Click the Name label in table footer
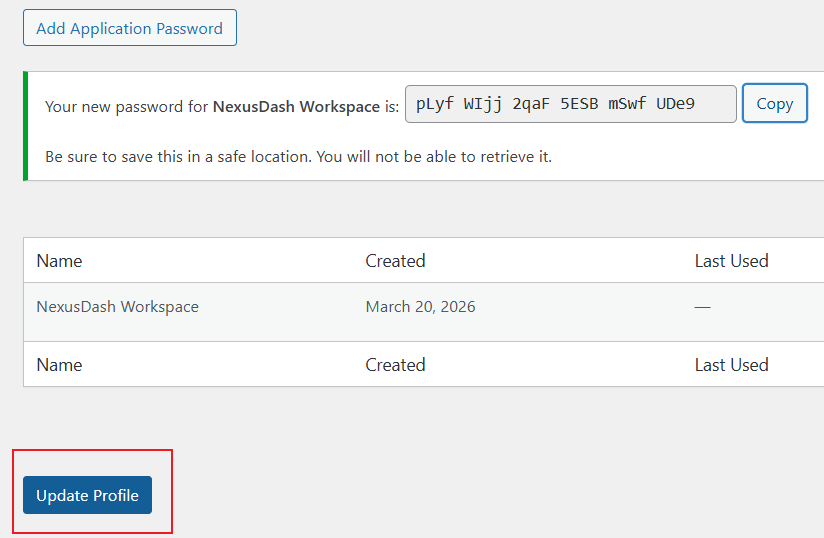The height and width of the screenshot is (538, 824). click(59, 365)
